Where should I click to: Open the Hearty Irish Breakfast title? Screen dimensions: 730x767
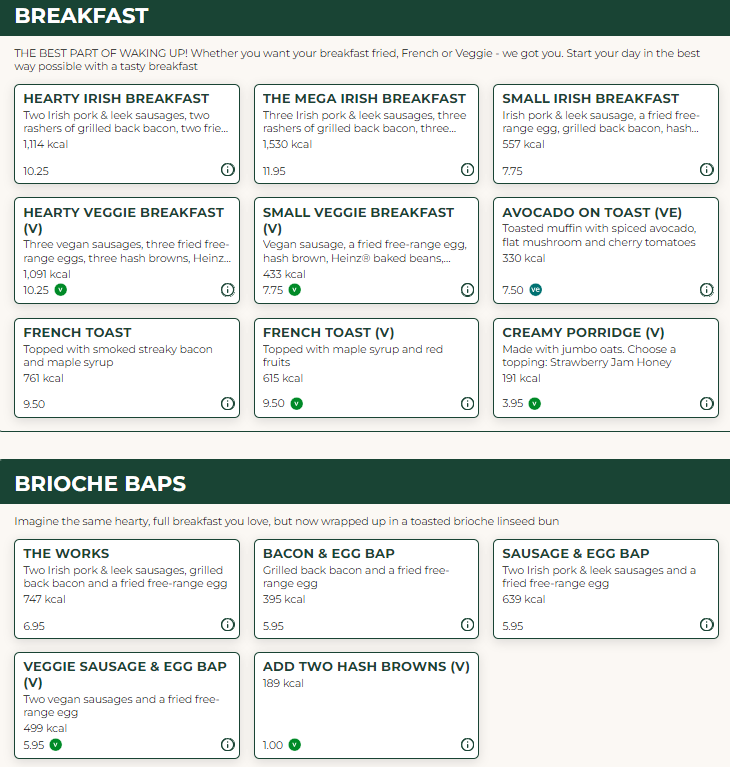[116, 99]
